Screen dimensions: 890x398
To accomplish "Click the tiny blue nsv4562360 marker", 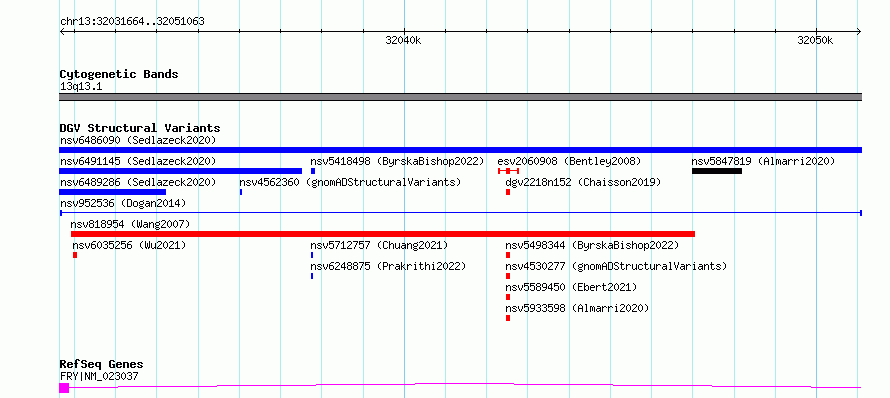I will click(241, 192).
